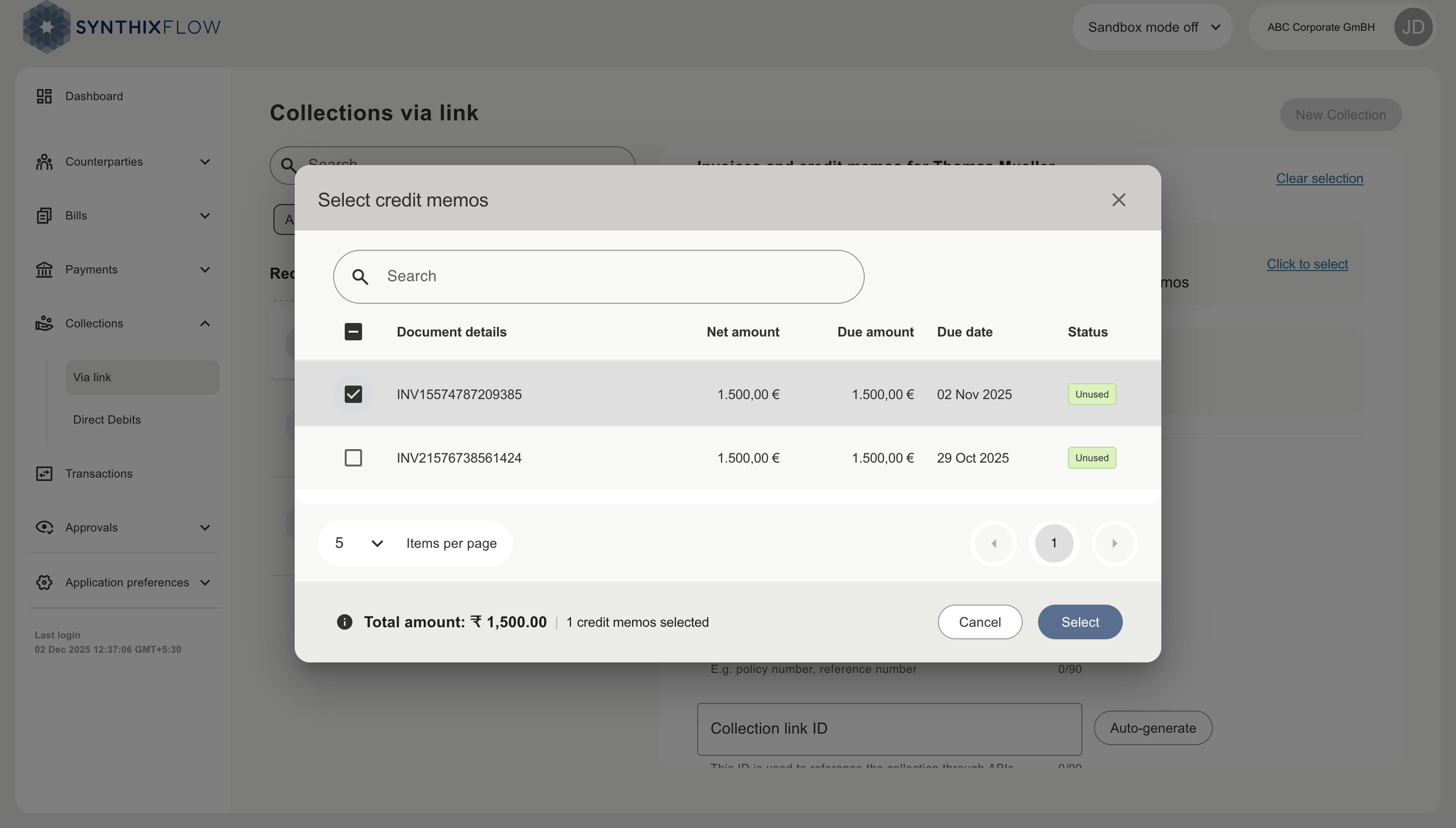Click the search magnifier icon in dialog
The height and width of the screenshot is (828, 1456).
360,277
